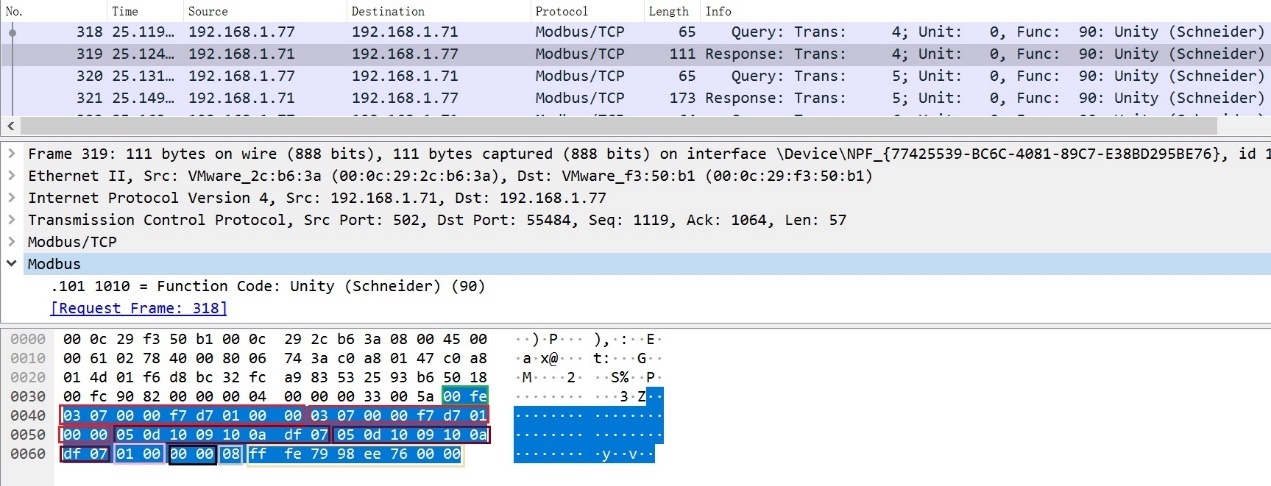Sort by the Info column header

tap(985, 11)
